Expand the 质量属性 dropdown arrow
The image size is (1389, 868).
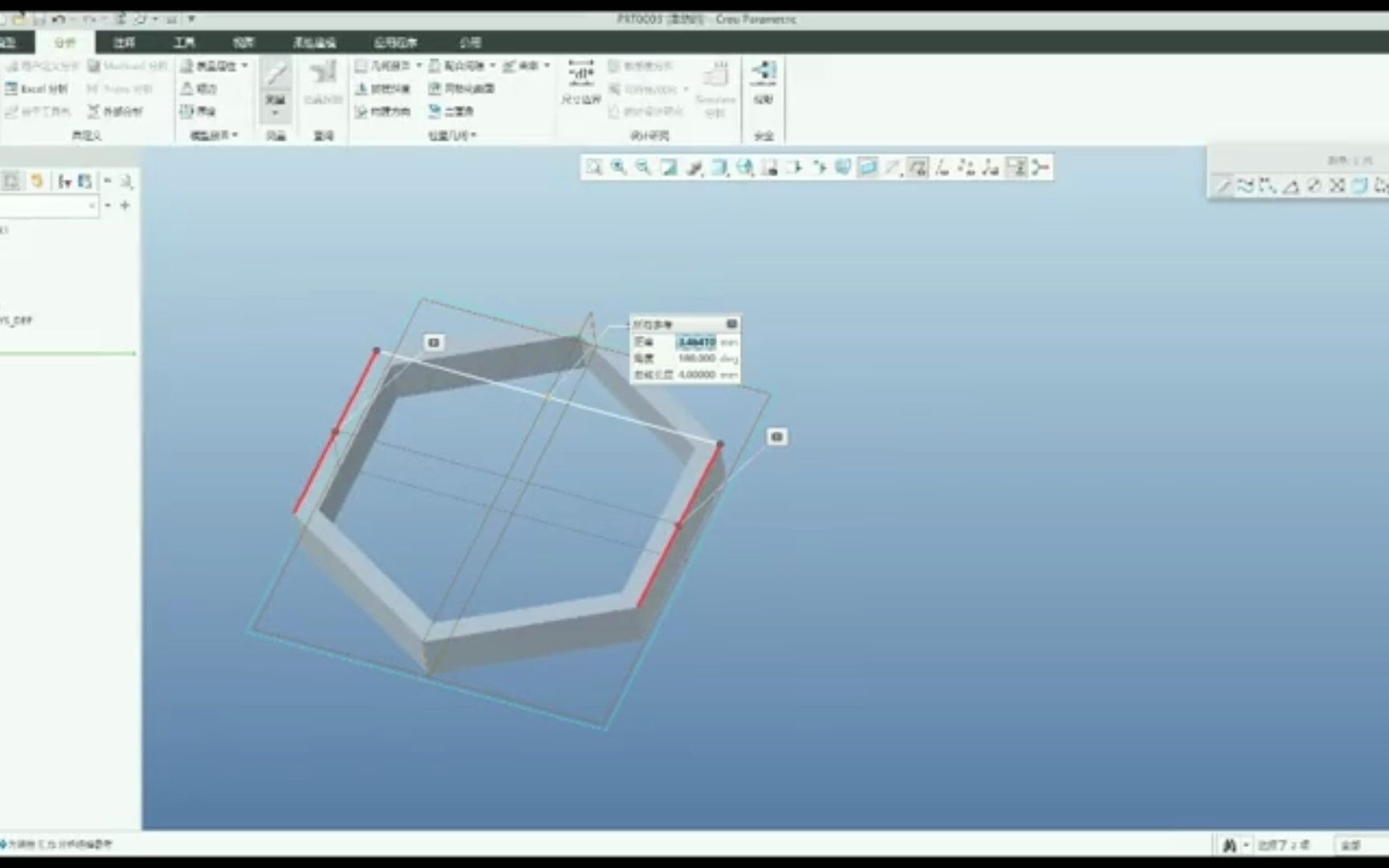tap(244, 65)
